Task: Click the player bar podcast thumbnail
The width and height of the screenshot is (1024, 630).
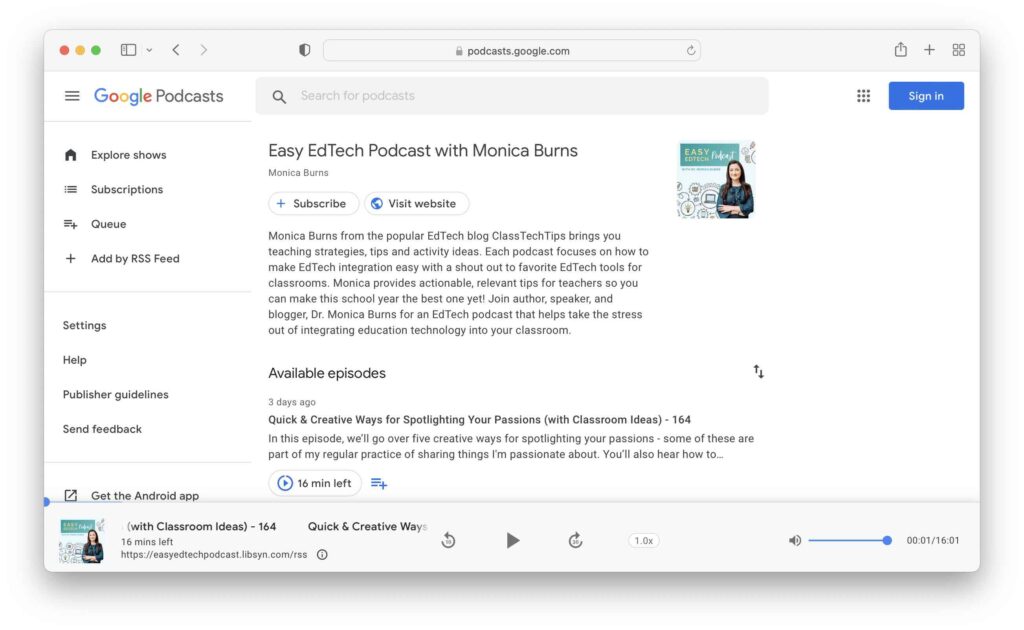Action: coord(82,541)
